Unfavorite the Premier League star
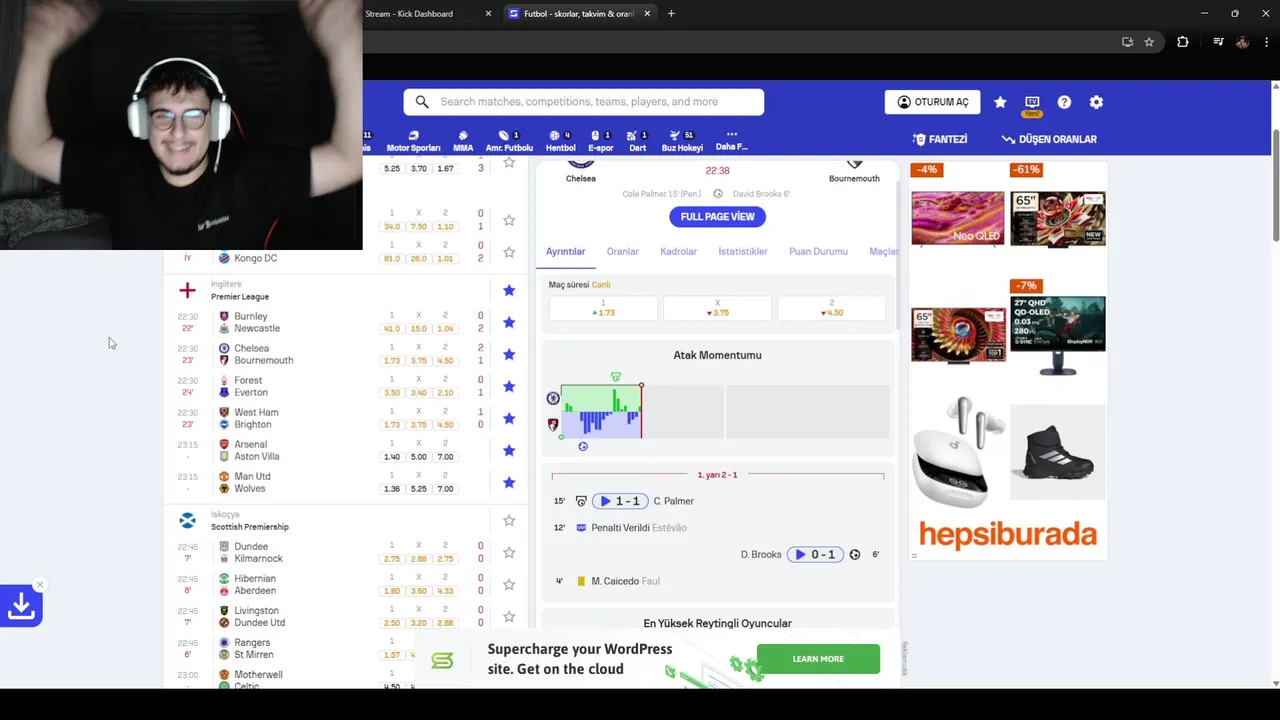This screenshot has width=1280, height=720. click(x=509, y=290)
